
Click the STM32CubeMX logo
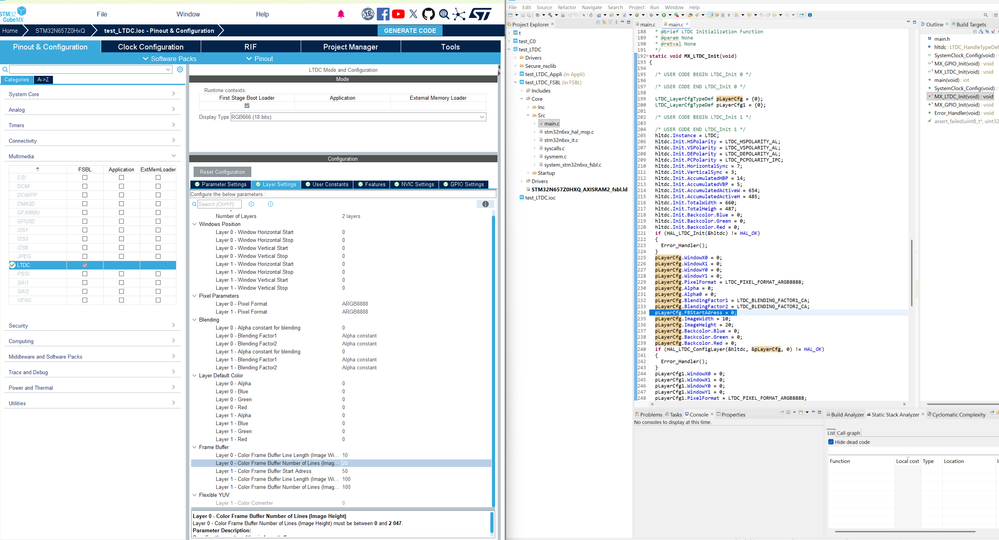pos(13,14)
